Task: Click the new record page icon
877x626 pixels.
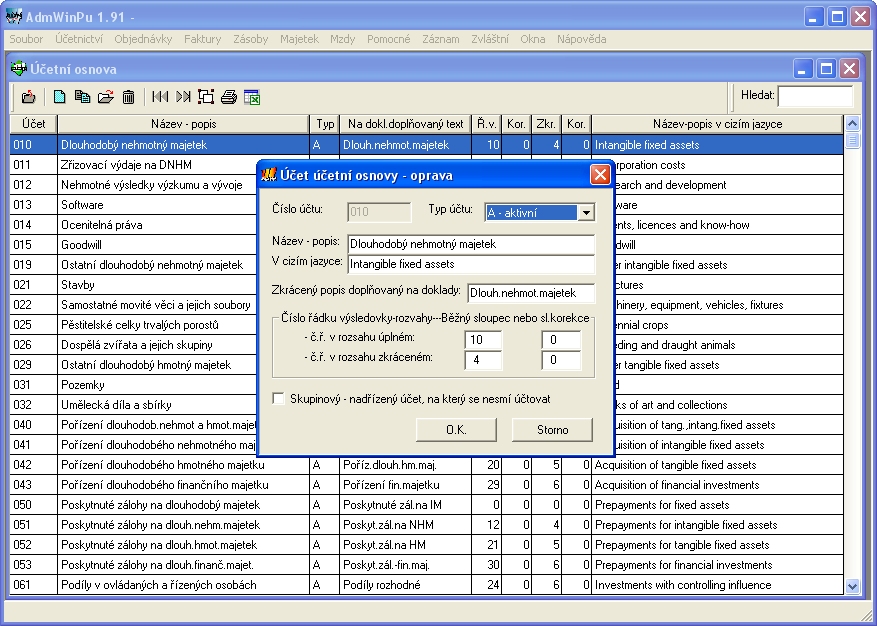Action: [x=60, y=97]
